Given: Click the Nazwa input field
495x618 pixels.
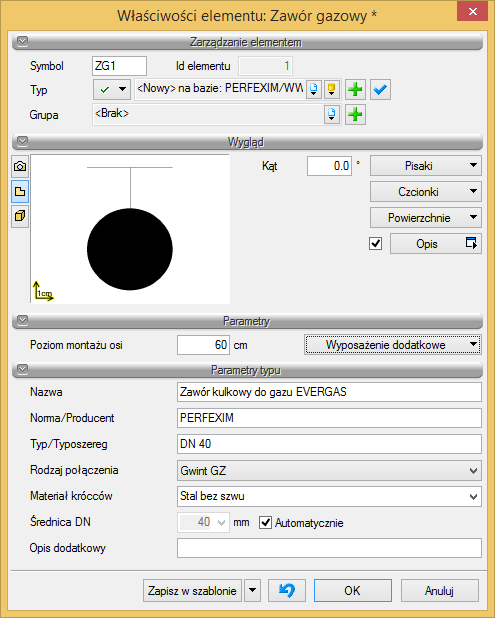Looking at the screenshot, I should [329, 392].
